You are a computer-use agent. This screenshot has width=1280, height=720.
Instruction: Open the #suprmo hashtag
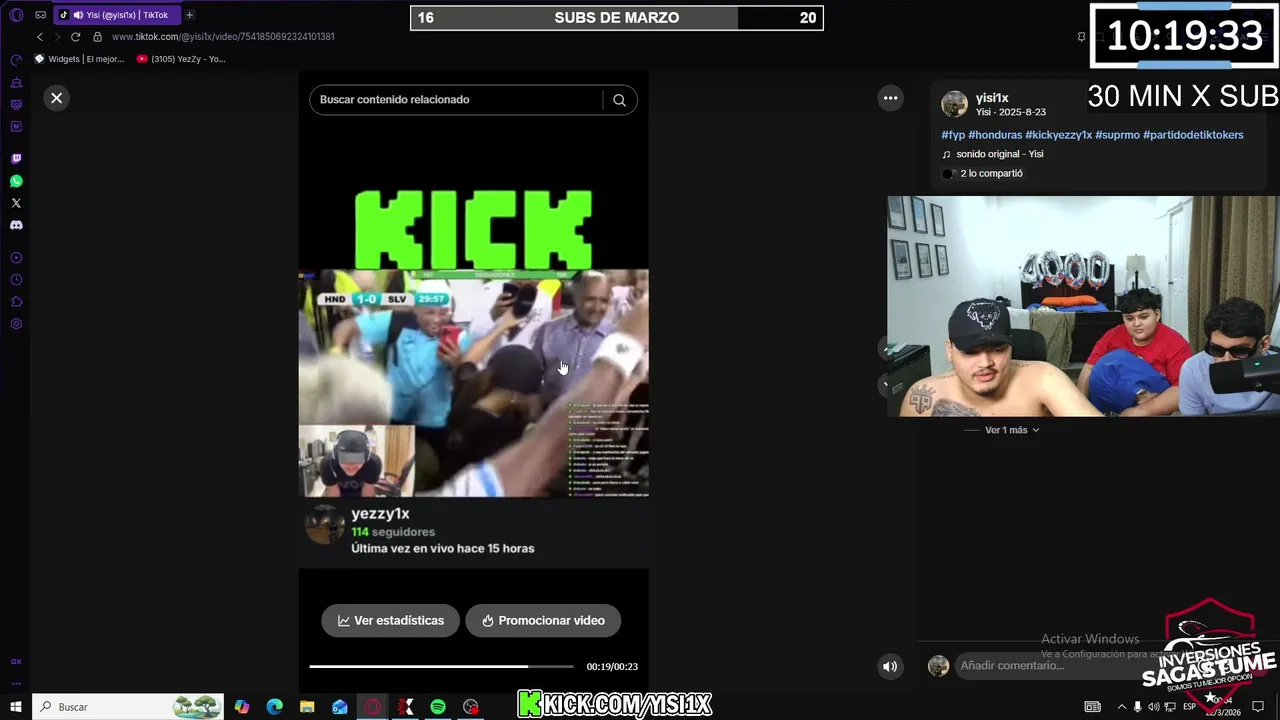(x=1117, y=135)
